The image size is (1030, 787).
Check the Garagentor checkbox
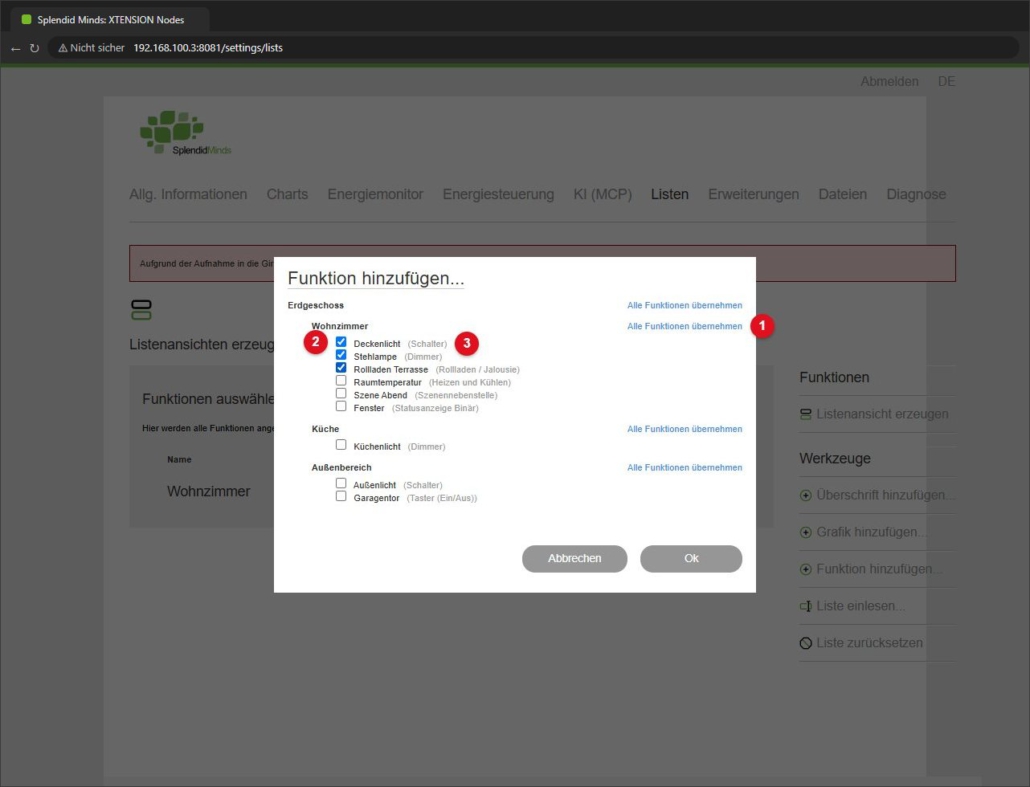click(x=341, y=496)
